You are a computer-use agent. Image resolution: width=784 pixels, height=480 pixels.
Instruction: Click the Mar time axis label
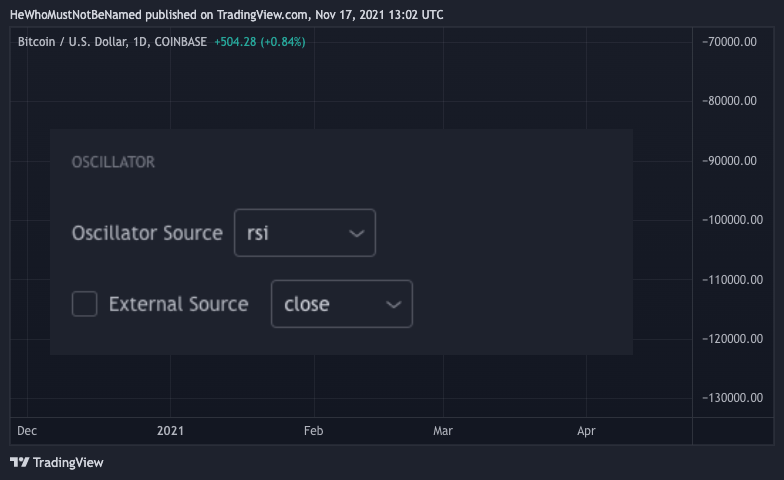tap(443, 430)
